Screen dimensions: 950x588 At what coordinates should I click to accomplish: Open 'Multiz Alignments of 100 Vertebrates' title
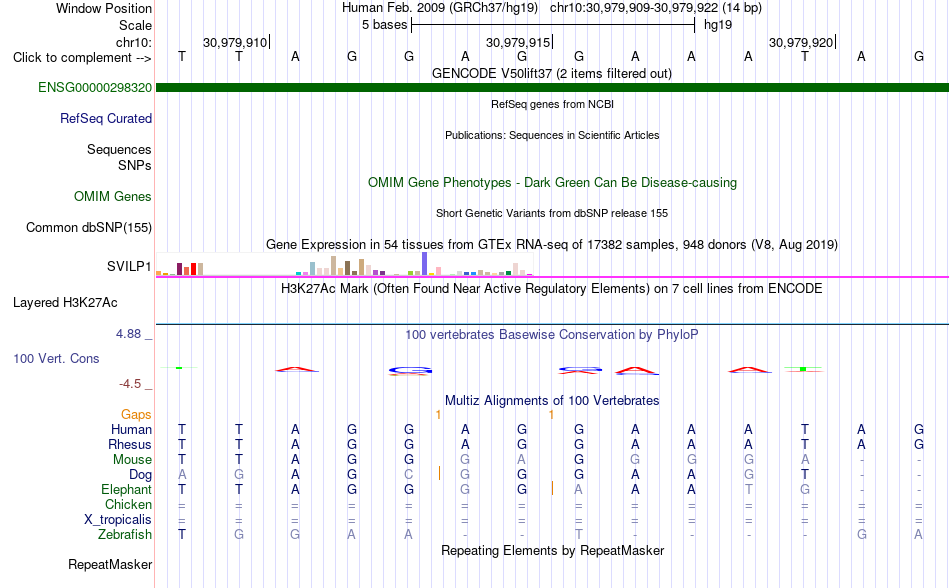(x=552, y=401)
